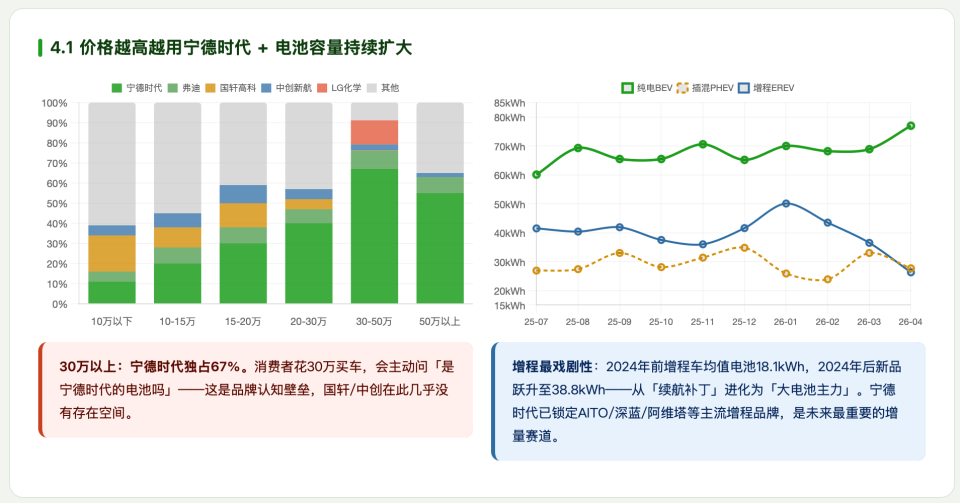Click the bold text 30万以上：宁德时代独占67%
960x503 pixels.
[x=153, y=367]
